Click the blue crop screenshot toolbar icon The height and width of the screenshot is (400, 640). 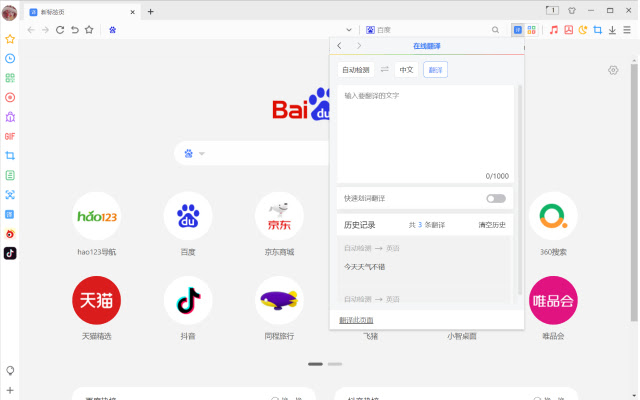tap(598, 30)
